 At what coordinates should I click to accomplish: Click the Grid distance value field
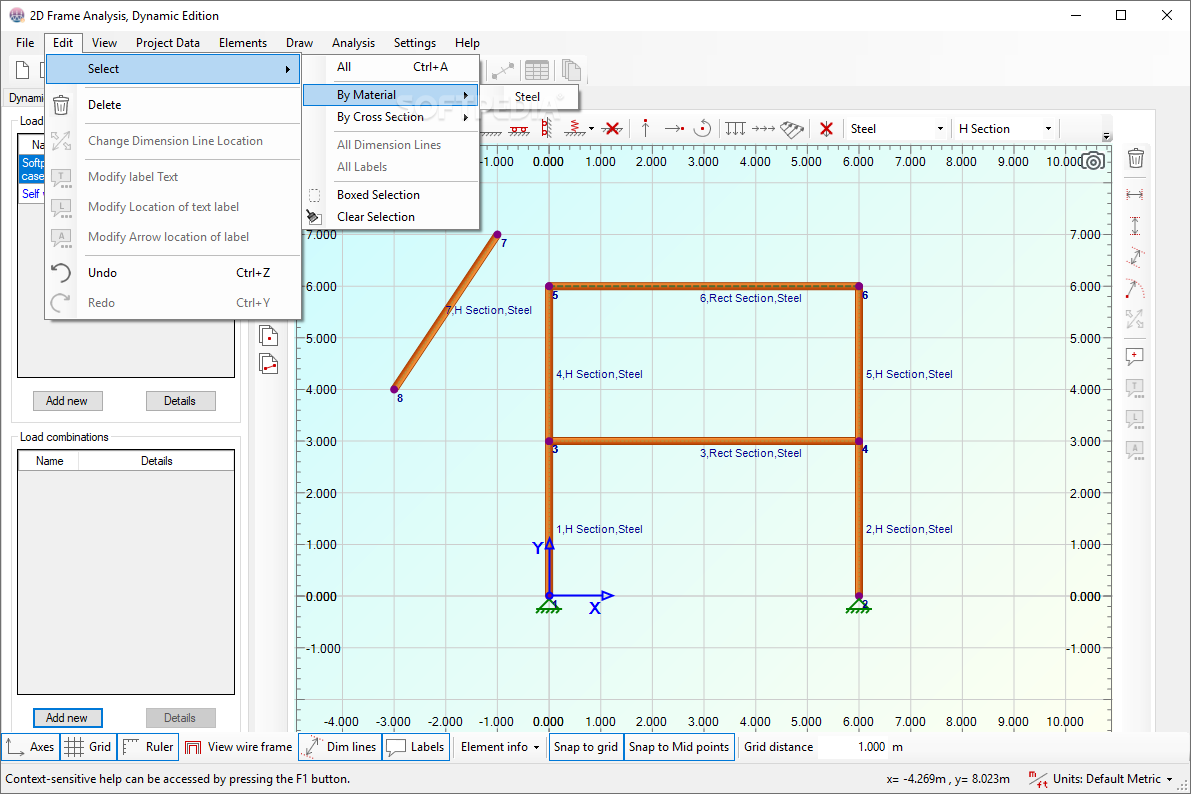[x=855, y=747]
